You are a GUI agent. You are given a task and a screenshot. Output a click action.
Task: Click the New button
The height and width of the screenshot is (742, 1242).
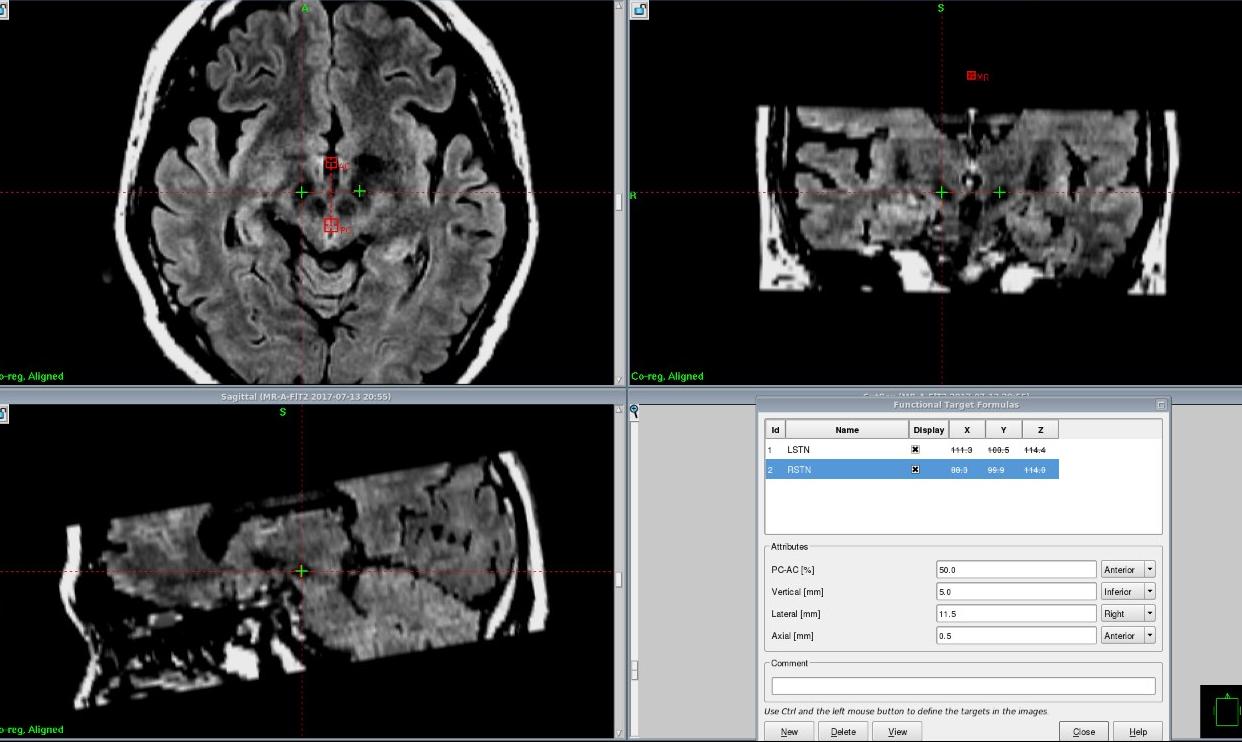tap(789, 732)
